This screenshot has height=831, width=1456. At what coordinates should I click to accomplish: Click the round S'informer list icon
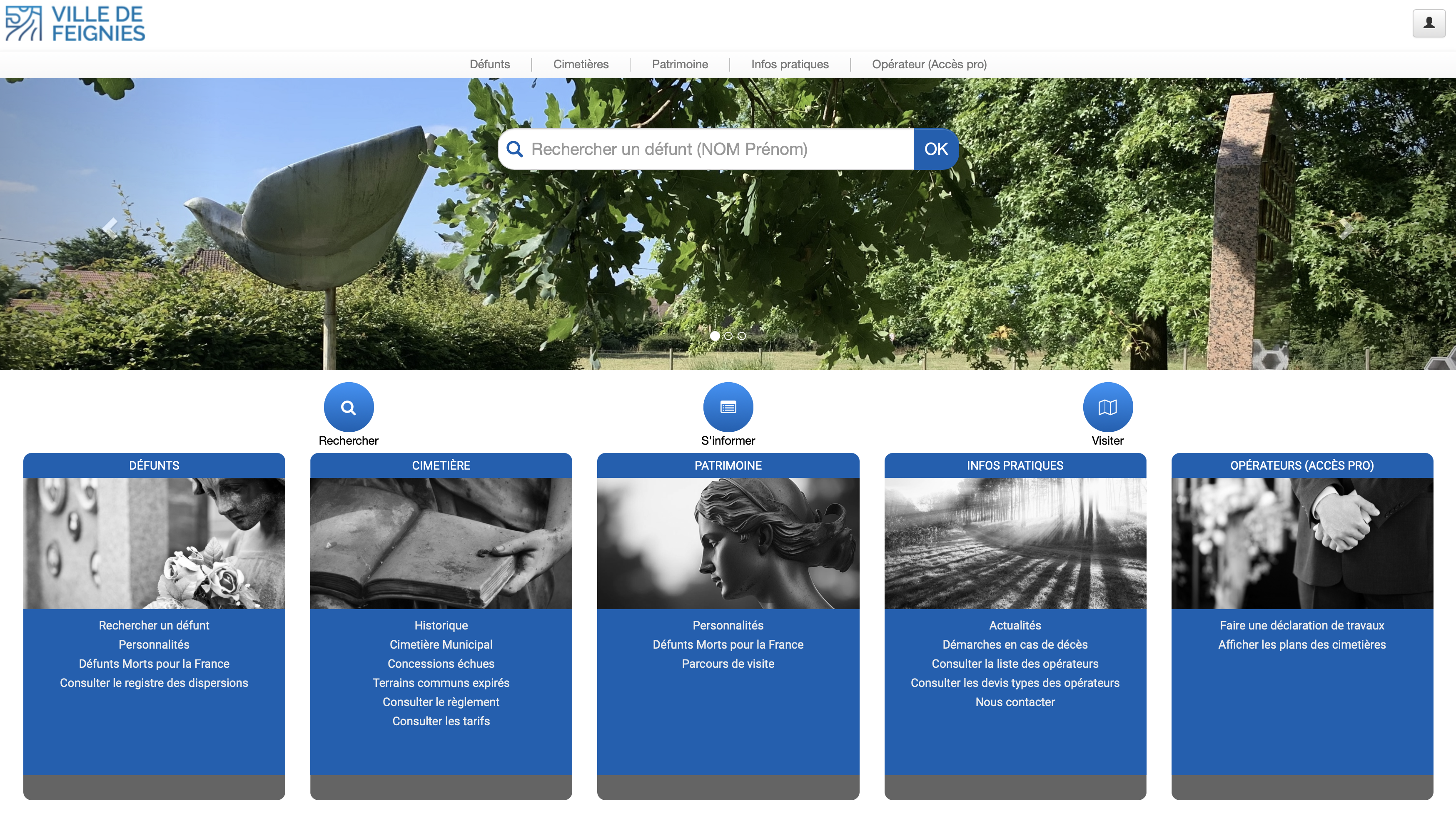tap(728, 407)
